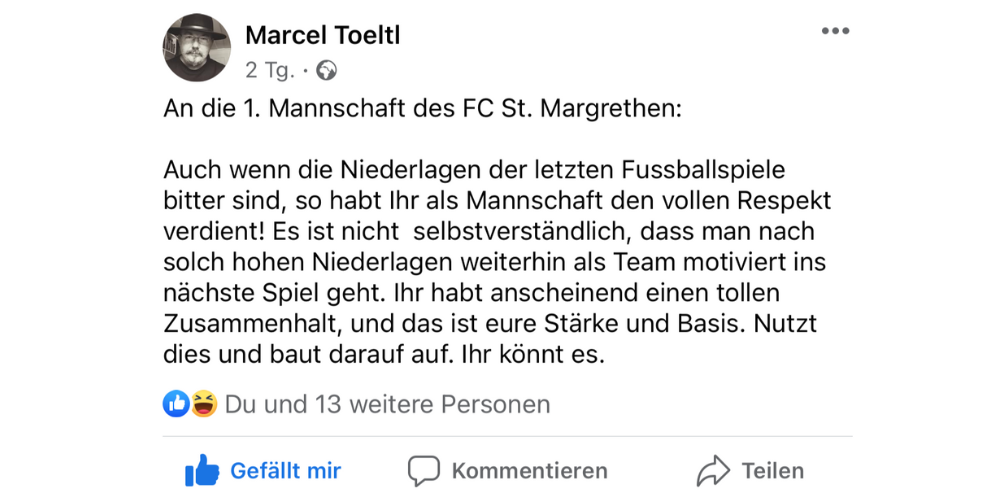1000x500 pixels.
Task: Click the globe public audience icon
Action: [x=326, y=71]
